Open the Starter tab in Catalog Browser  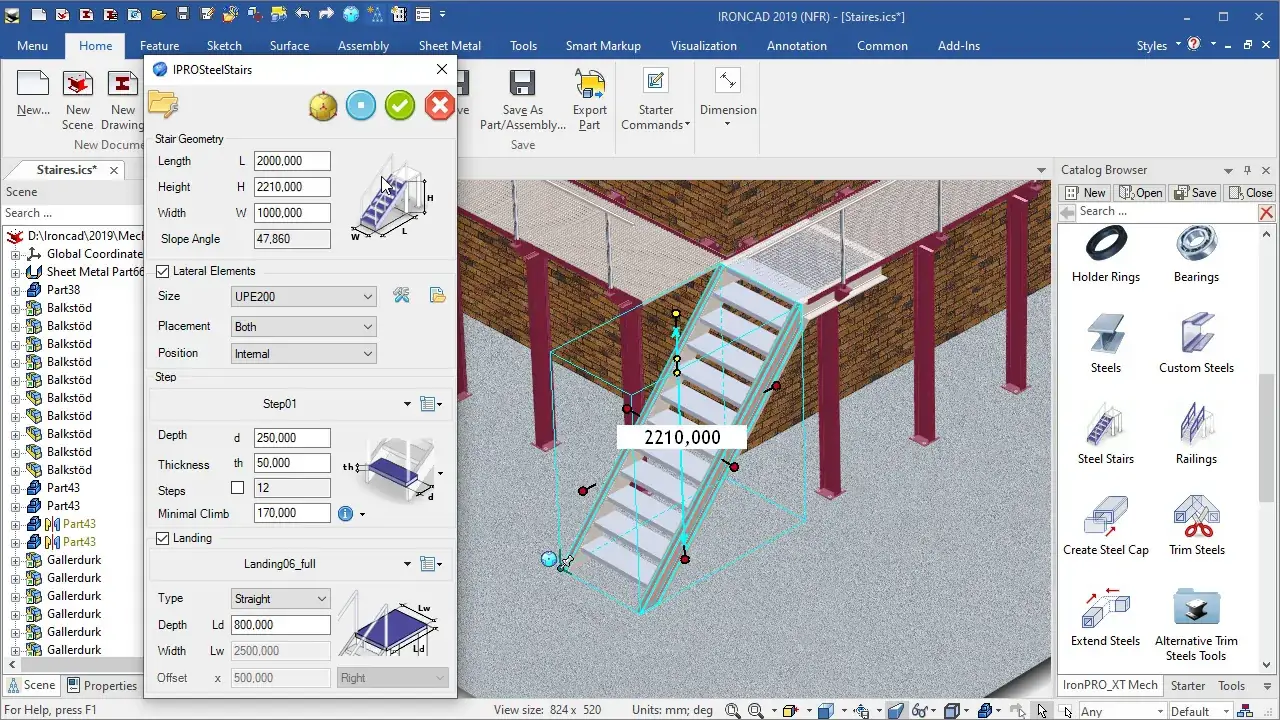[1188, 686]
